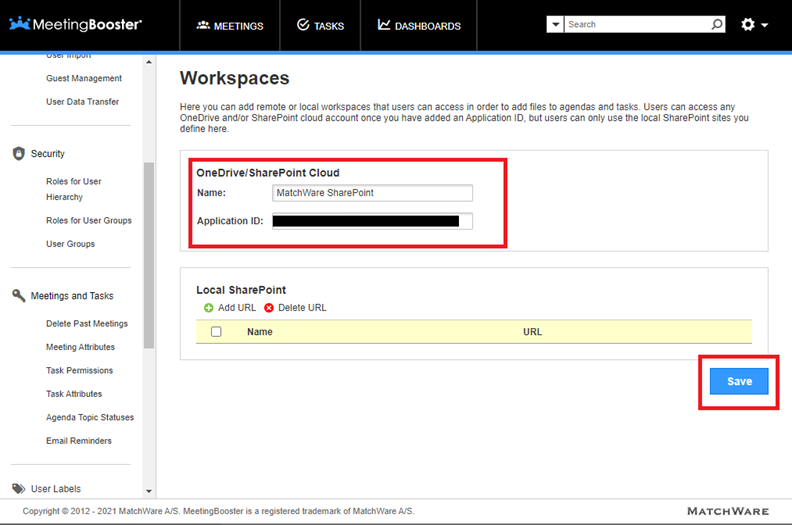This screenshot has width=792, height=525.
Task: Click the blue Save button
Action: point(739,381)
